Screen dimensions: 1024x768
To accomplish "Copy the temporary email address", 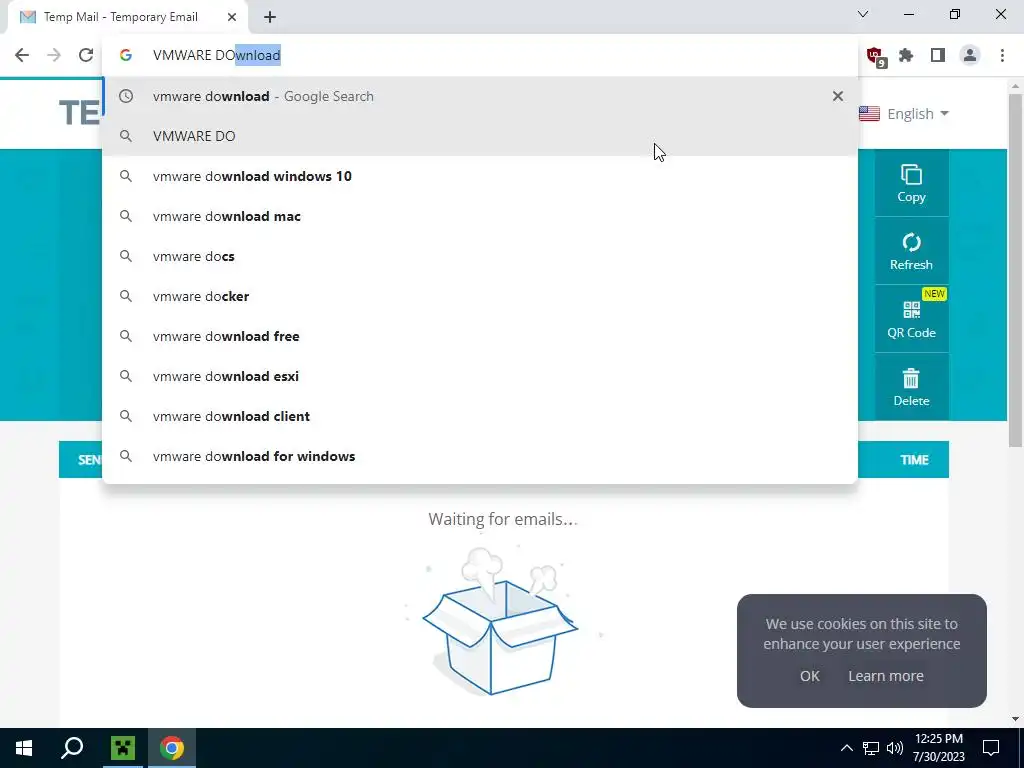I will click(x=911, y=183).
